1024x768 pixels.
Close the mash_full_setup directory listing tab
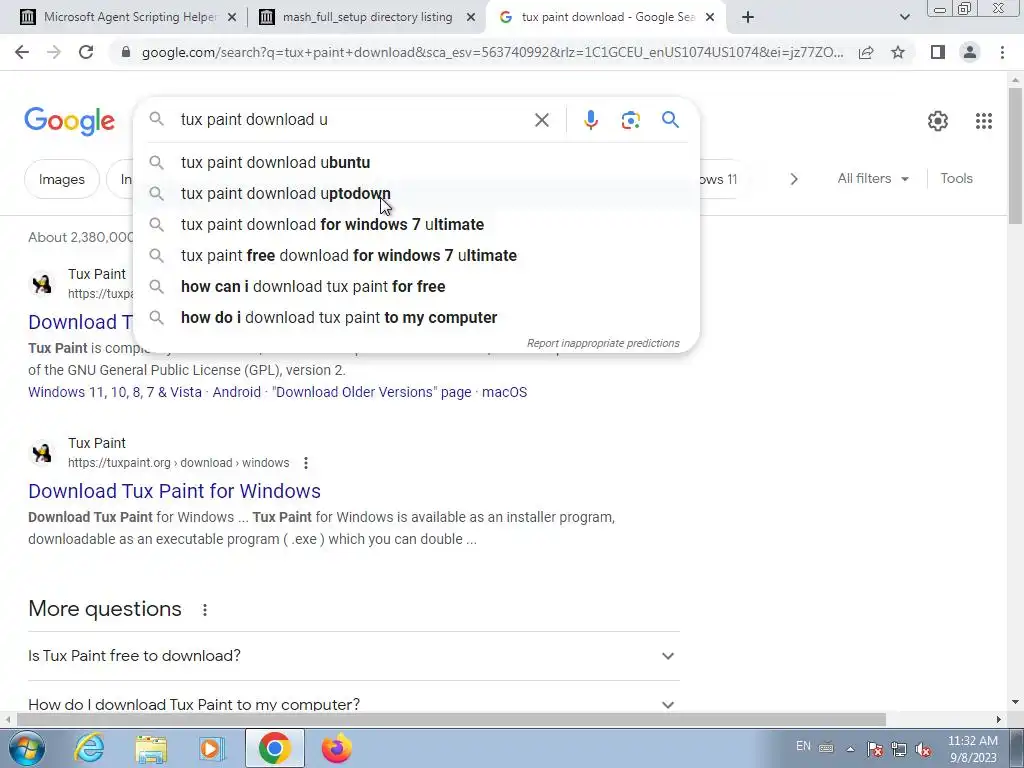(x=471, y=18)
